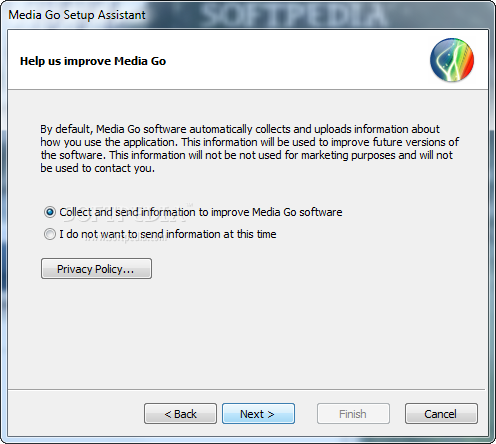The width and height of the screenshot is (496, 444).
Task: Click the Media Go logo icon
Action: coord(452,60)
